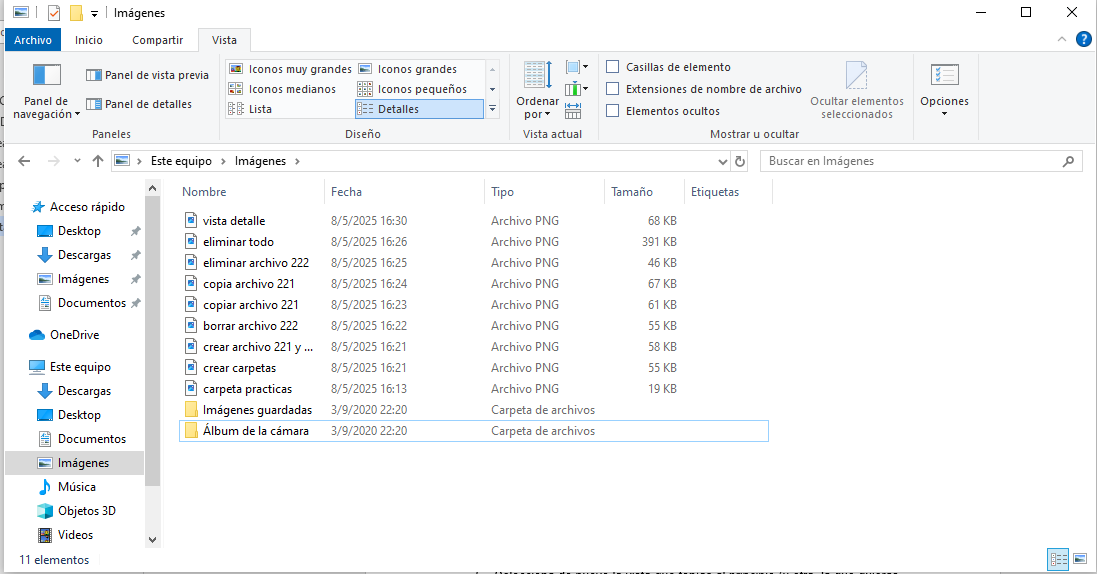Image resolution: width=1097 pixels, height=574 pixels.
Task: Expand the layout gallery more arrow
Action: pos(492,109)
